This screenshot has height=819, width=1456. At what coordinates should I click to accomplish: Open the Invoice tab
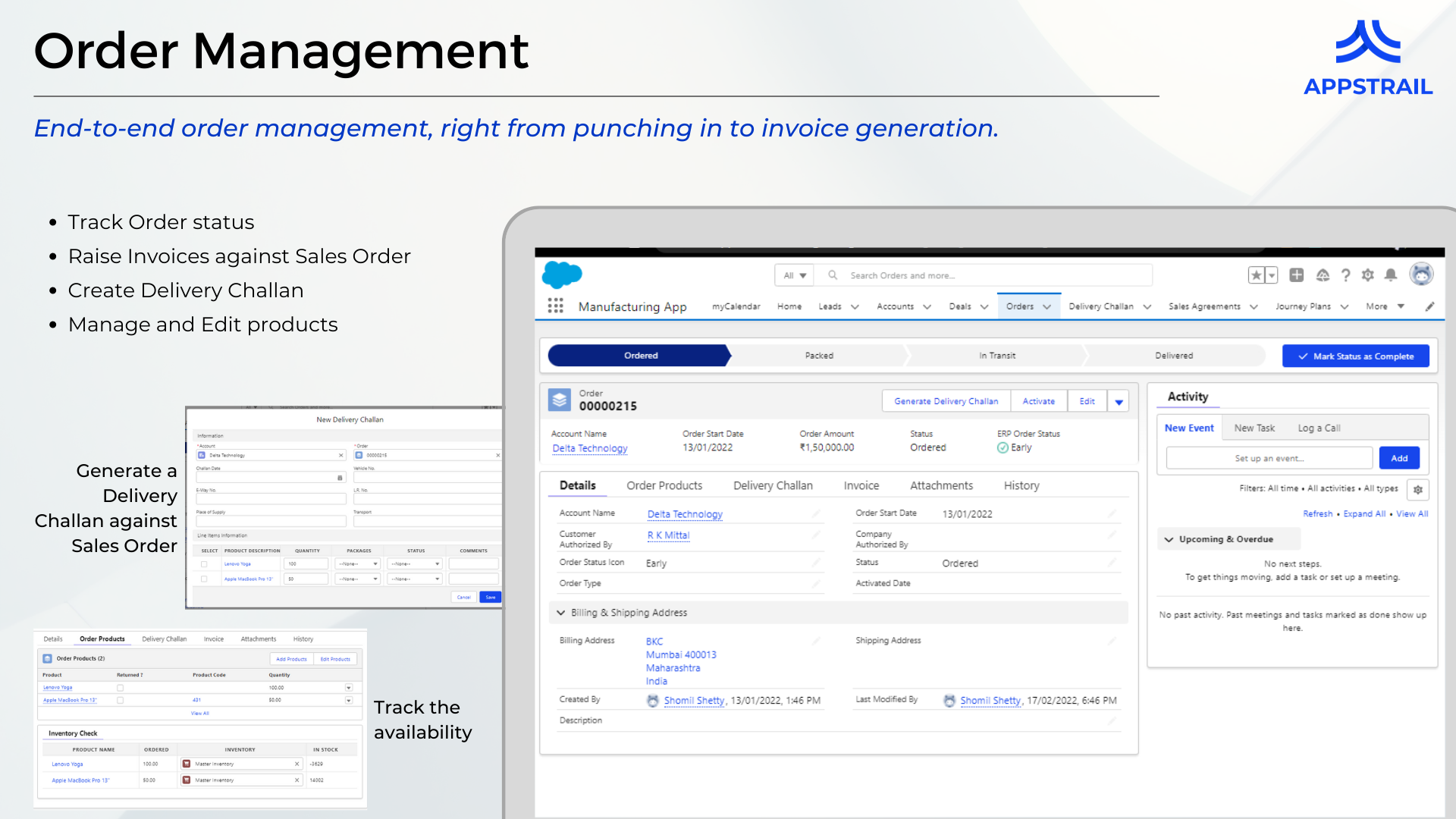(x=861, y=485)
